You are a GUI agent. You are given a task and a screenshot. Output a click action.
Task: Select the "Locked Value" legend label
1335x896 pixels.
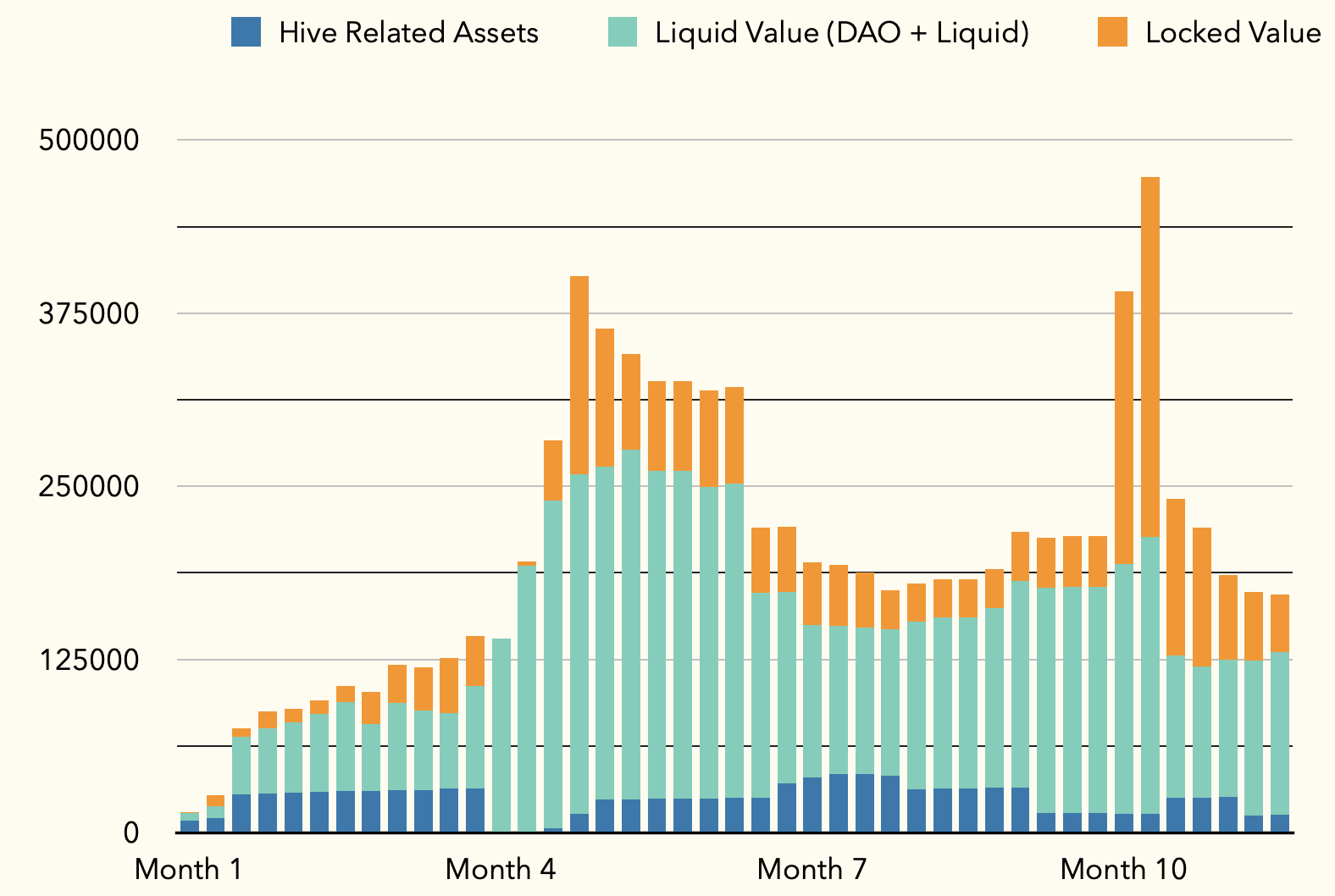[1233, 32]
